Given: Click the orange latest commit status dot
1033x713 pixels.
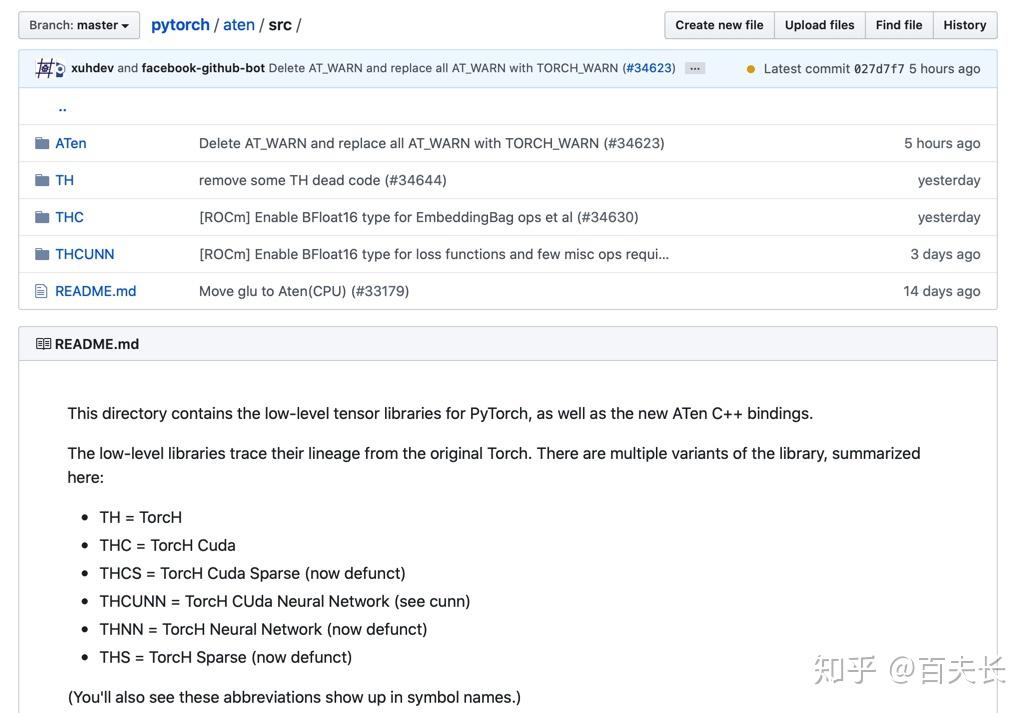Looking at the screenshot, I should click(753, 68).
